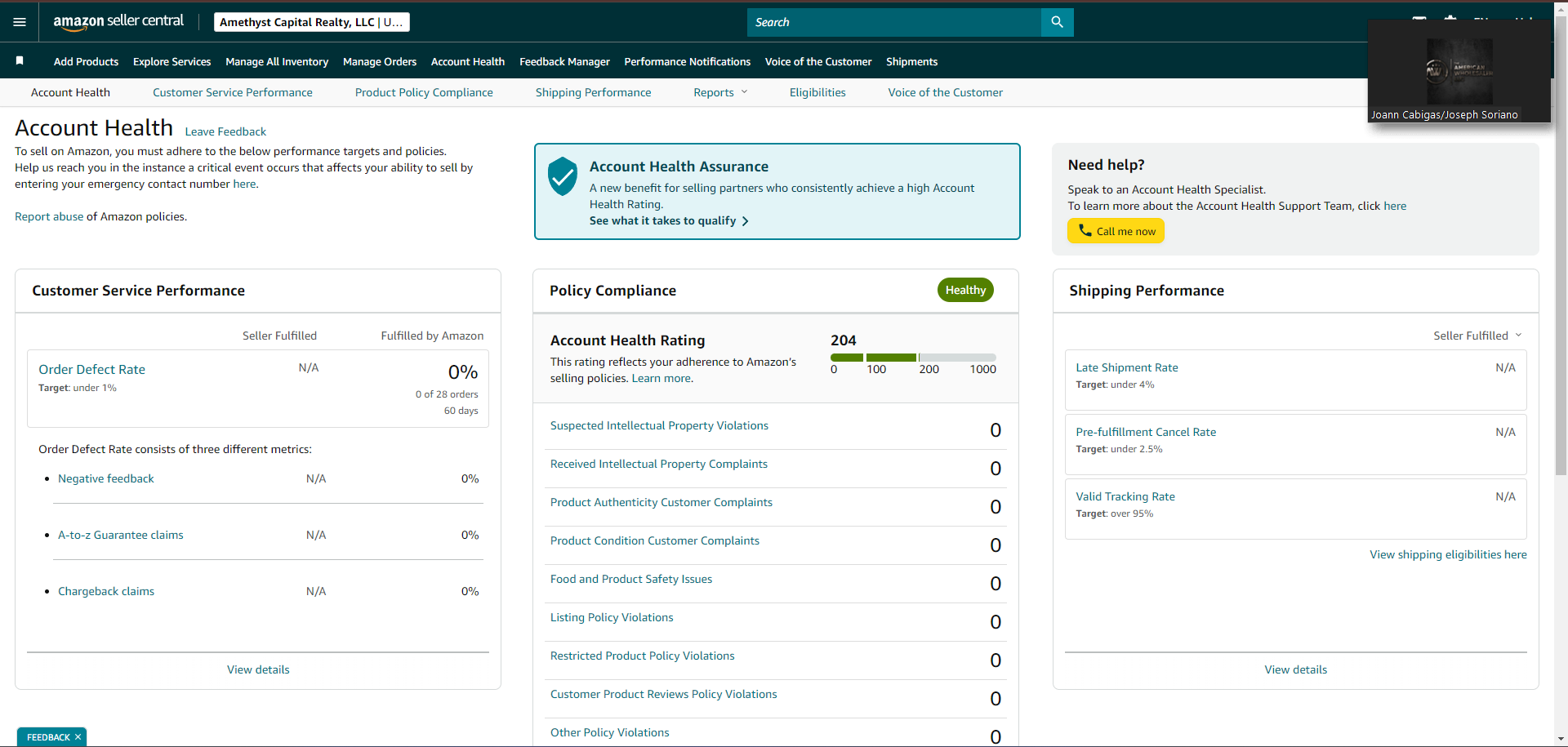Click Learn more under Account Health Rating
Screen dimensions: 1568x747
point(661,378)
